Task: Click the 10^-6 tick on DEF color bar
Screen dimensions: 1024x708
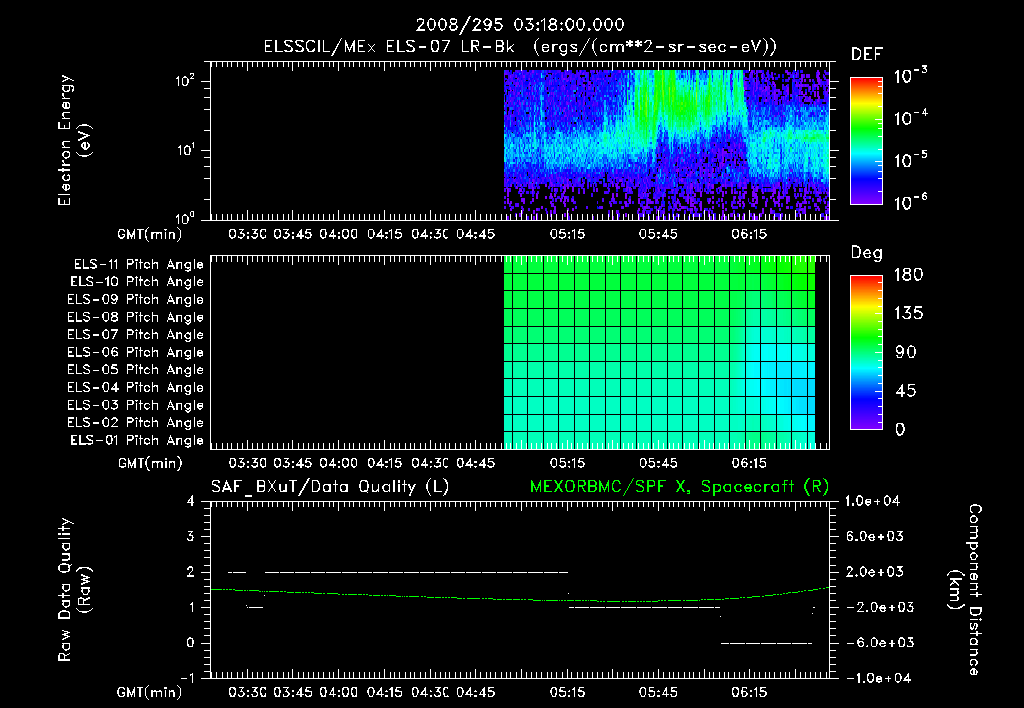Action: point(911,203)
